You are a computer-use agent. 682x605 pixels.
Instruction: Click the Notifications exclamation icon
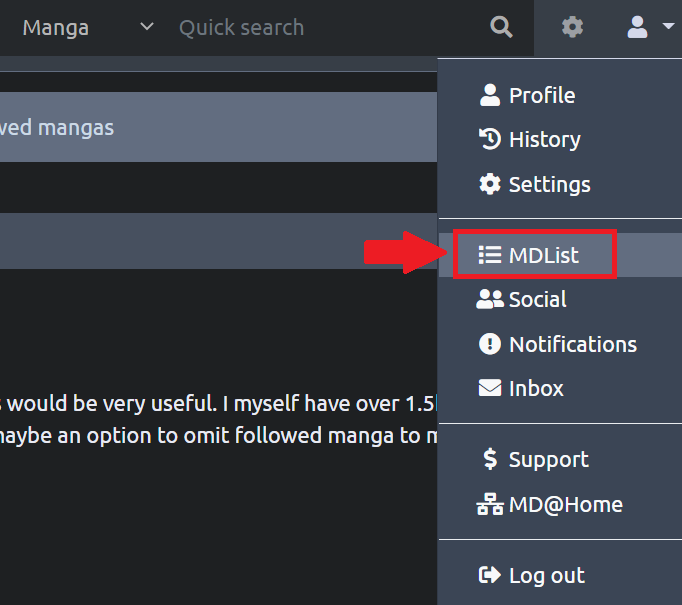(x=490, y=344)
